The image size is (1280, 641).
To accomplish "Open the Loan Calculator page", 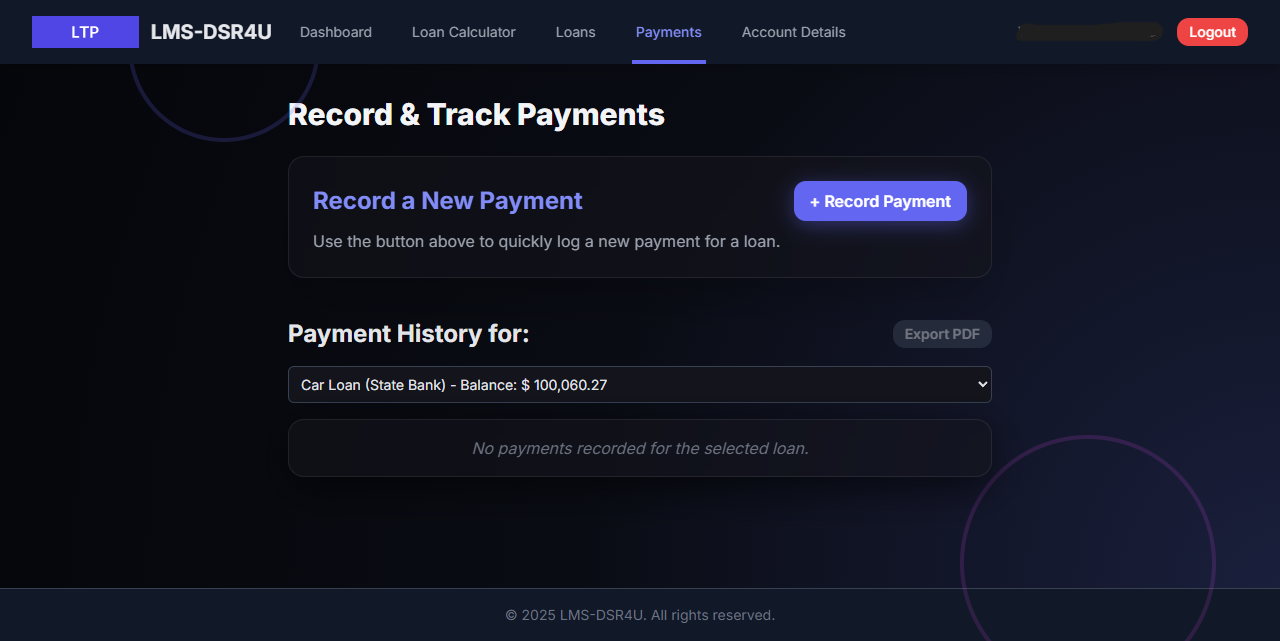I will (x=463, y=32).
